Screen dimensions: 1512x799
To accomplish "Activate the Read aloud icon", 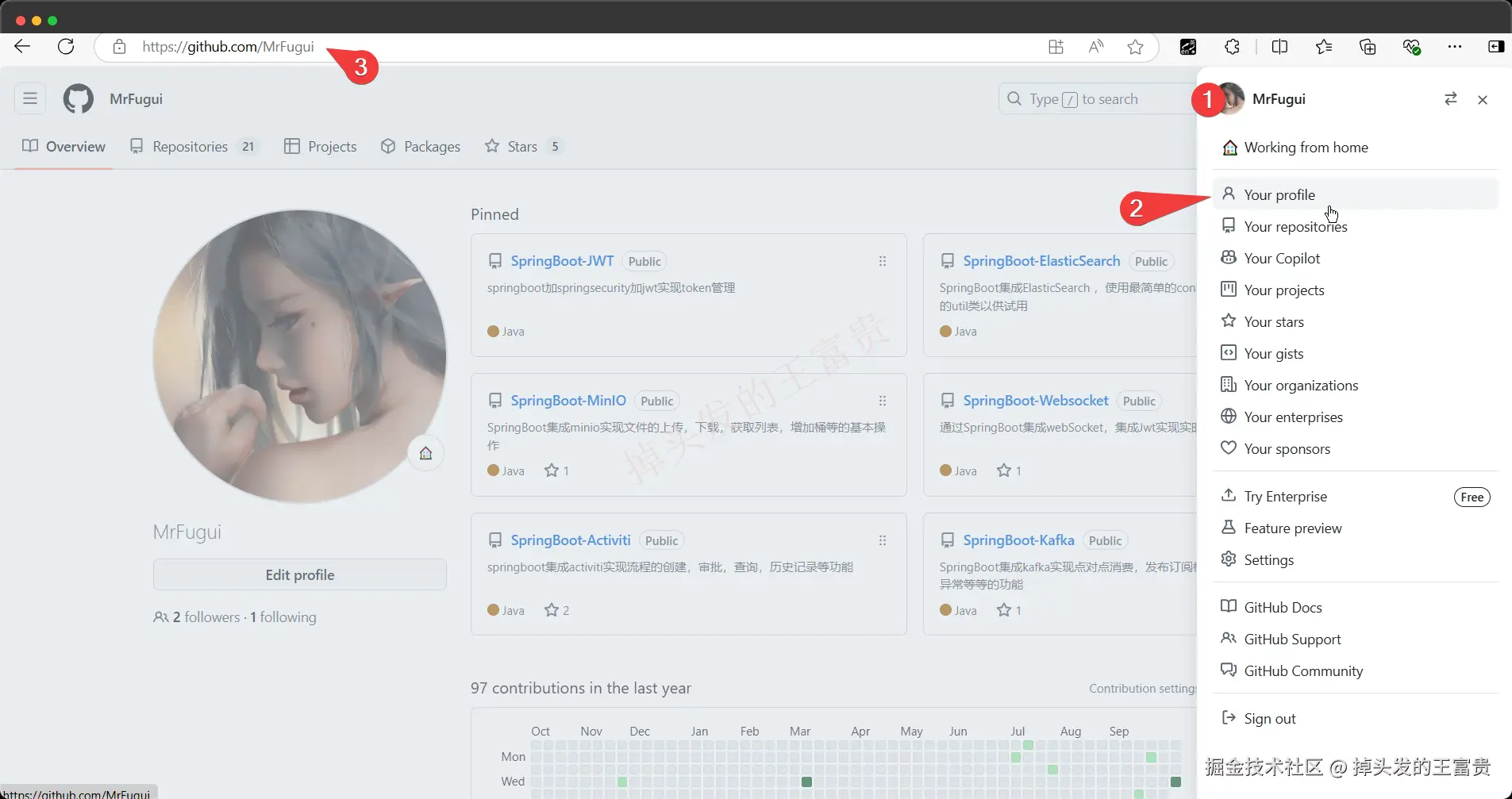I will click(1096, 47).
